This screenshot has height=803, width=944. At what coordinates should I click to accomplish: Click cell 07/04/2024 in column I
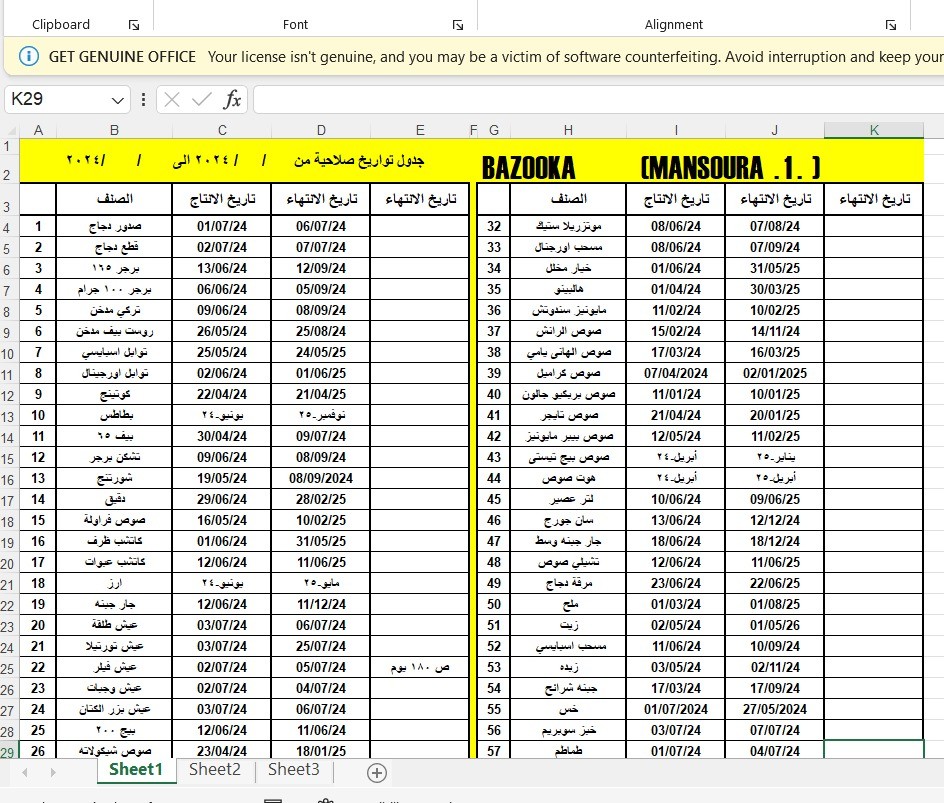pyautogui.click(x=676, y=373)
